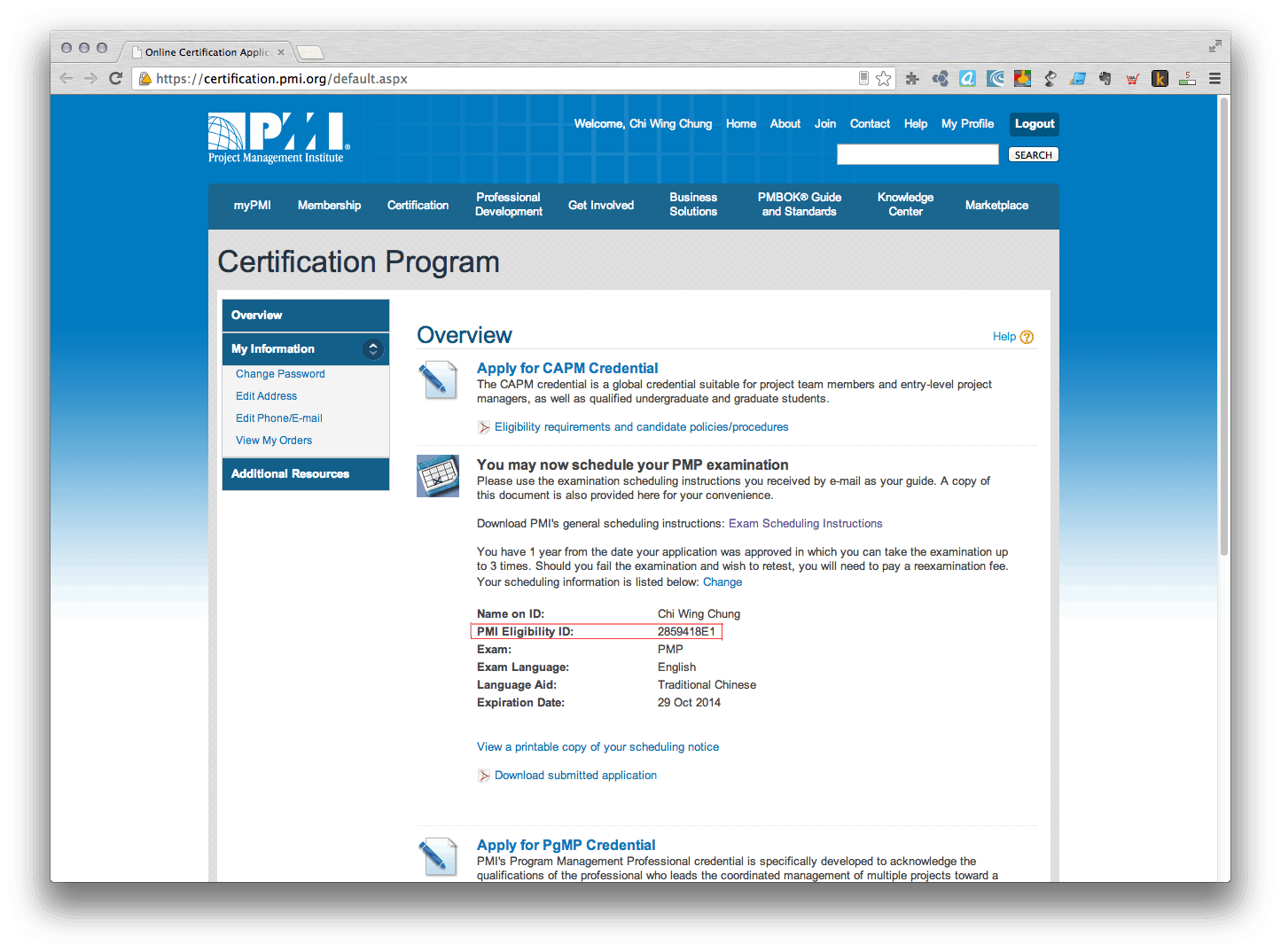Click the Evernote elephant extension icon

pos(1105,79)
